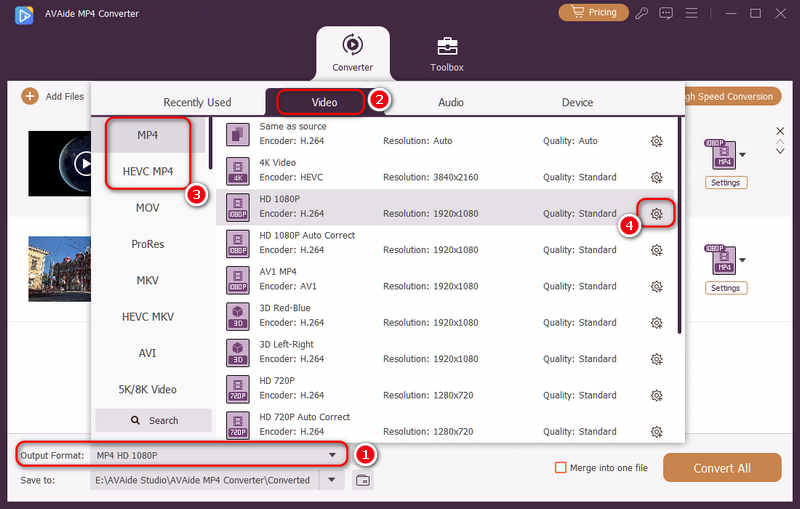Click the Same as source format icon
800x509 pixels.
coord(238,135)
